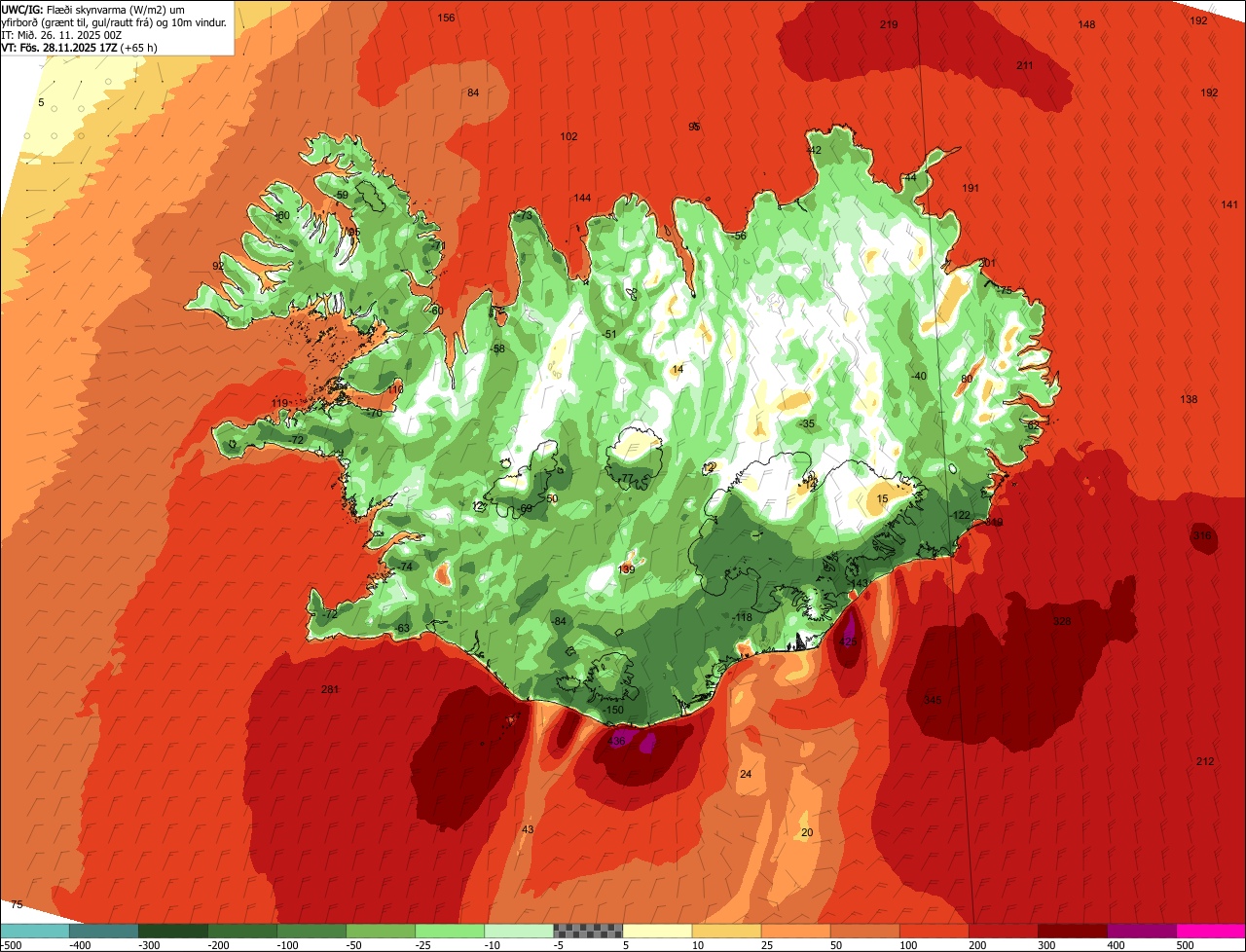This screenshot has height=952, width=1246.
Task: Click the map value 281 southwest of Iceland
Action: (330, 690)
